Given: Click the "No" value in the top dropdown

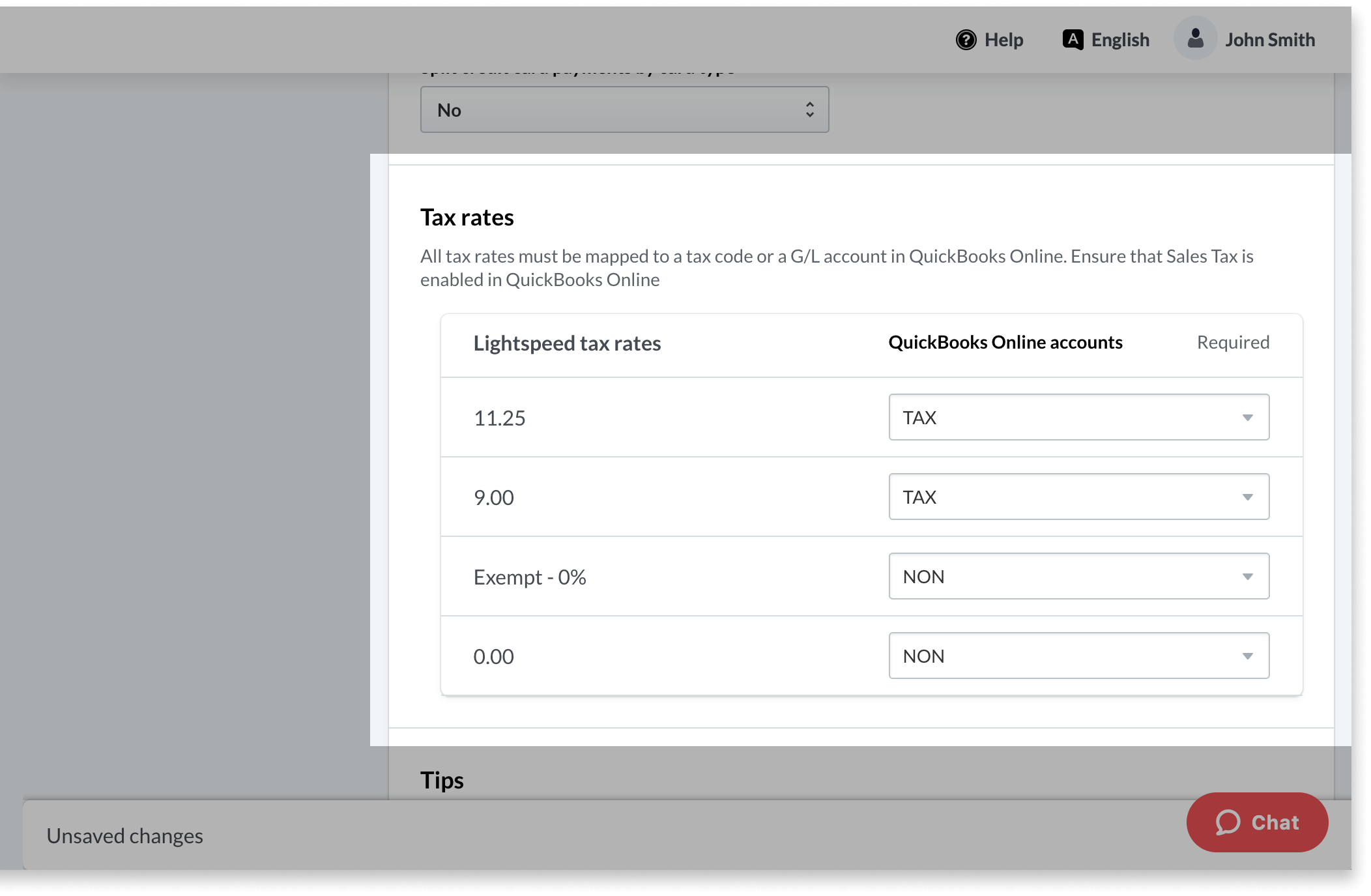Looking at the screenshot, I should [x=450, y=110].
